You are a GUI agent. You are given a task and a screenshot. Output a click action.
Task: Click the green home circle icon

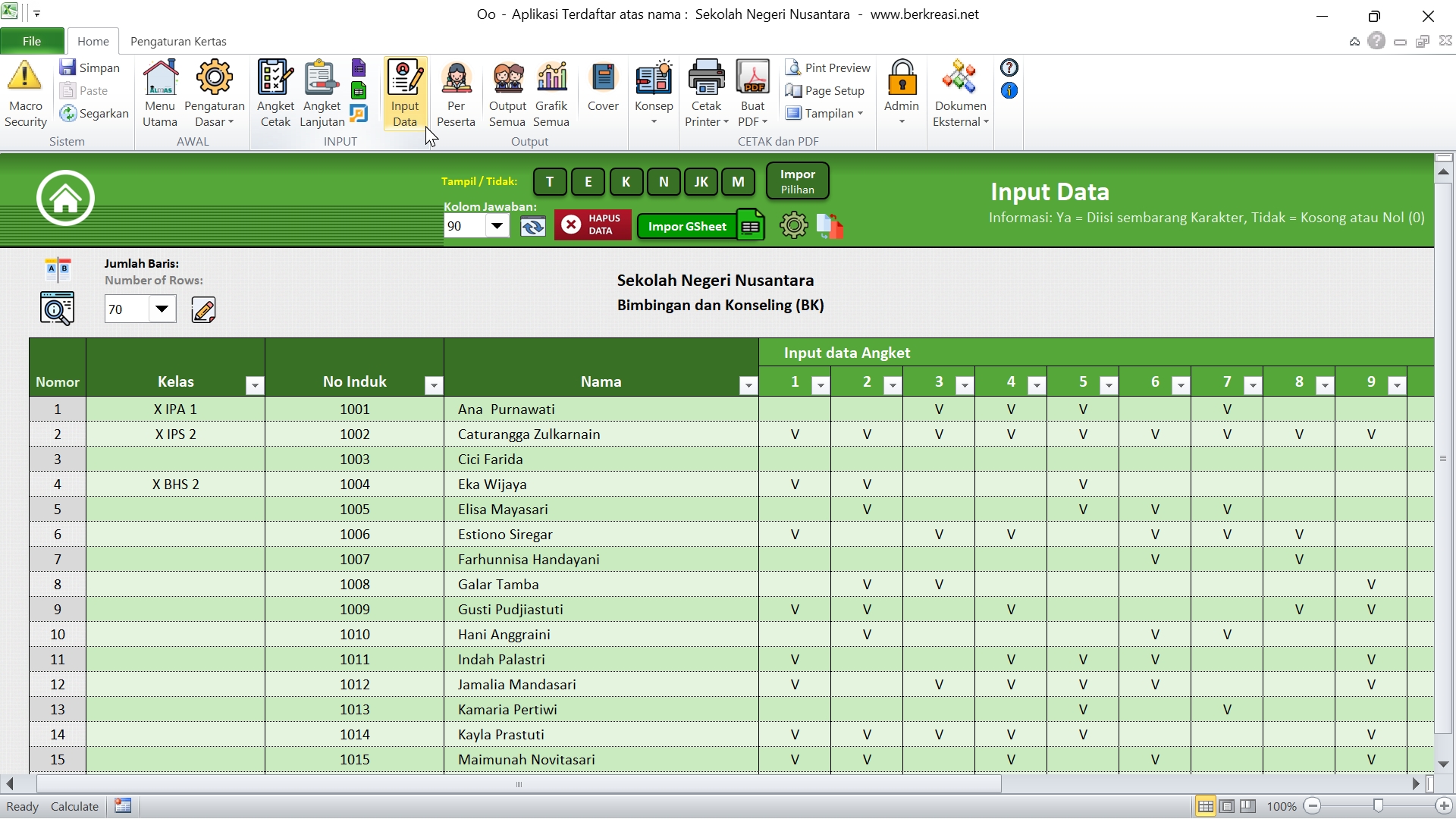(x=65, y=199)
